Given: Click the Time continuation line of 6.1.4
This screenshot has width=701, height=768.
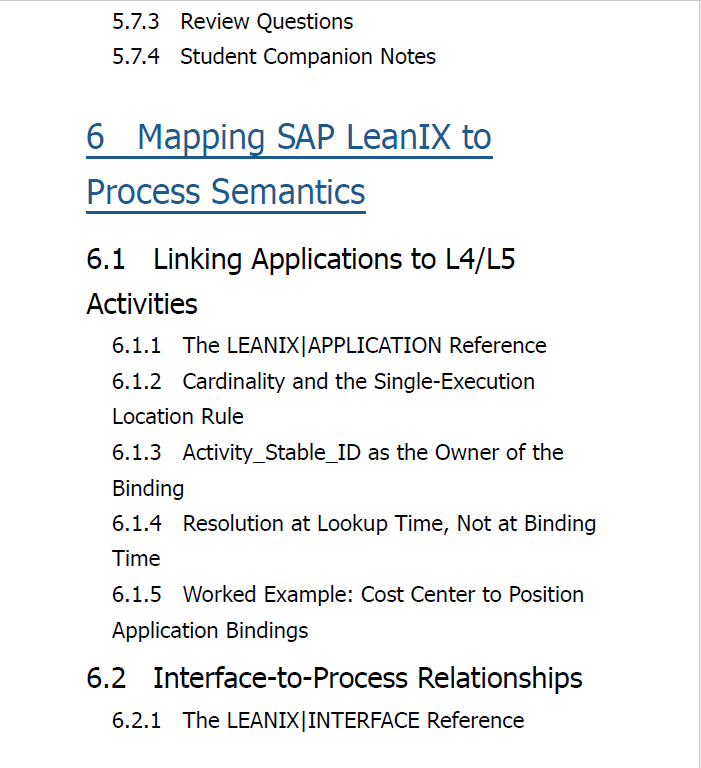Looking at the screenshot, I should pos(136,559).
